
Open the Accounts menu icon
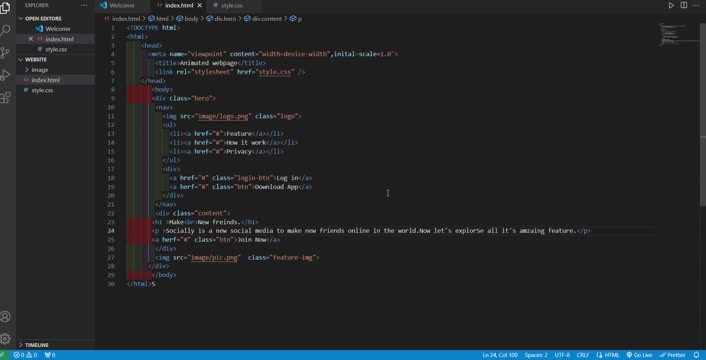[5, 317]
